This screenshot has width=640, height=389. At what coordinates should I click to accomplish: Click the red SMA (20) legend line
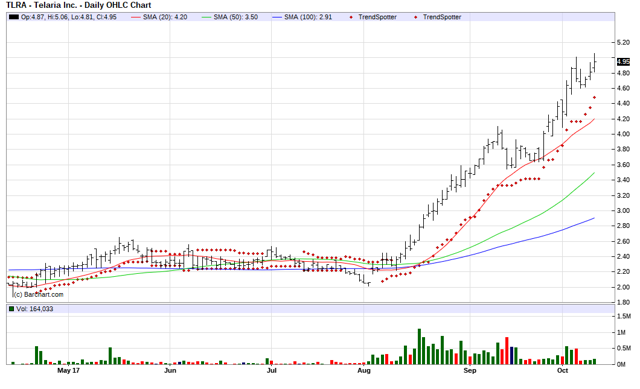pyautogui.click(x=136, y=17)
